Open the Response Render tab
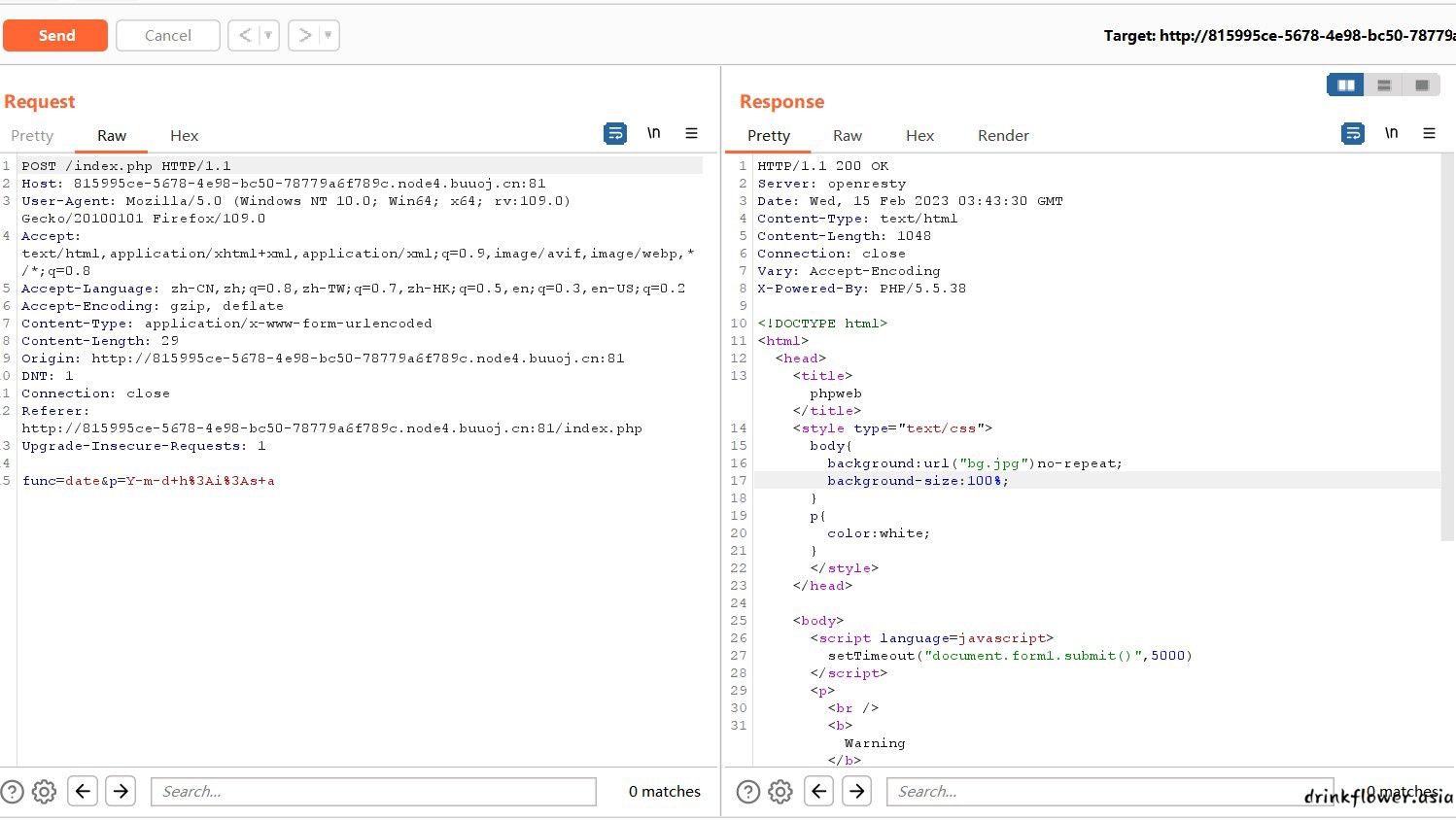The height and width of the screenshot is (820, 1456). [1003, 136]
